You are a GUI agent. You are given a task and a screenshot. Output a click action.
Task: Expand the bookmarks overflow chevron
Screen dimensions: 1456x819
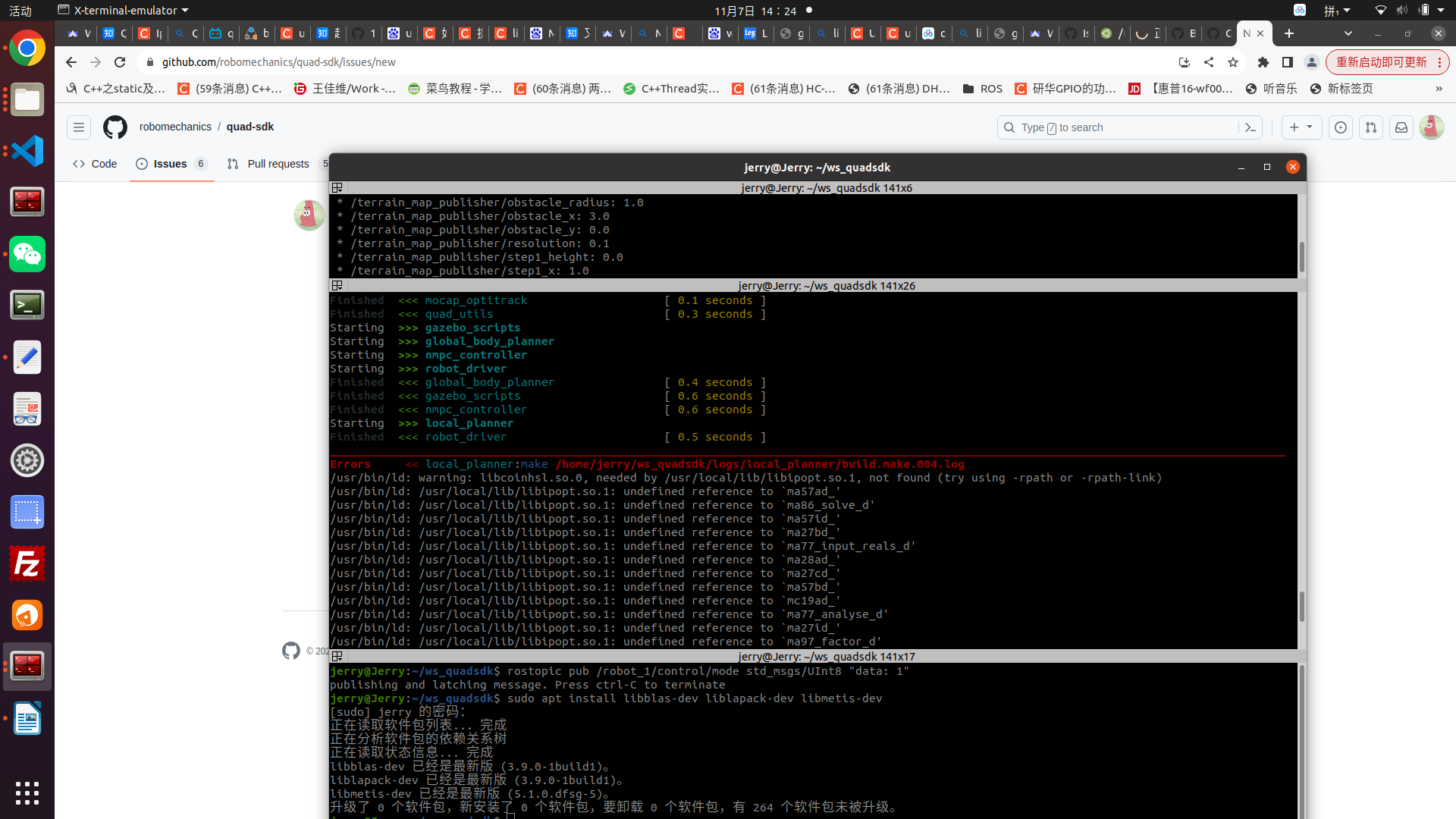1439,89
